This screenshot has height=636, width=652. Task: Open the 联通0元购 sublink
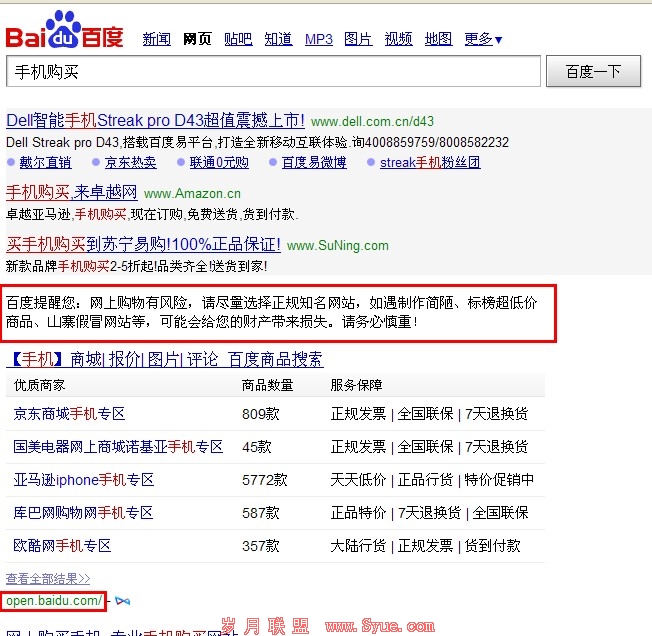point(219,162)
